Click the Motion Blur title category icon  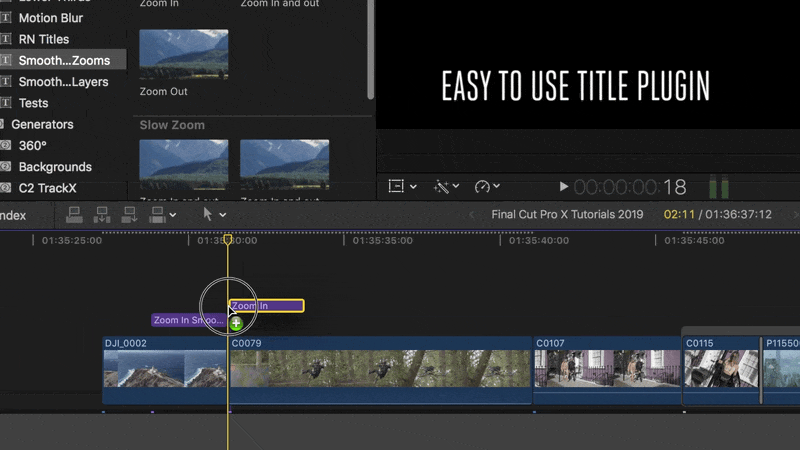point(6,18)
